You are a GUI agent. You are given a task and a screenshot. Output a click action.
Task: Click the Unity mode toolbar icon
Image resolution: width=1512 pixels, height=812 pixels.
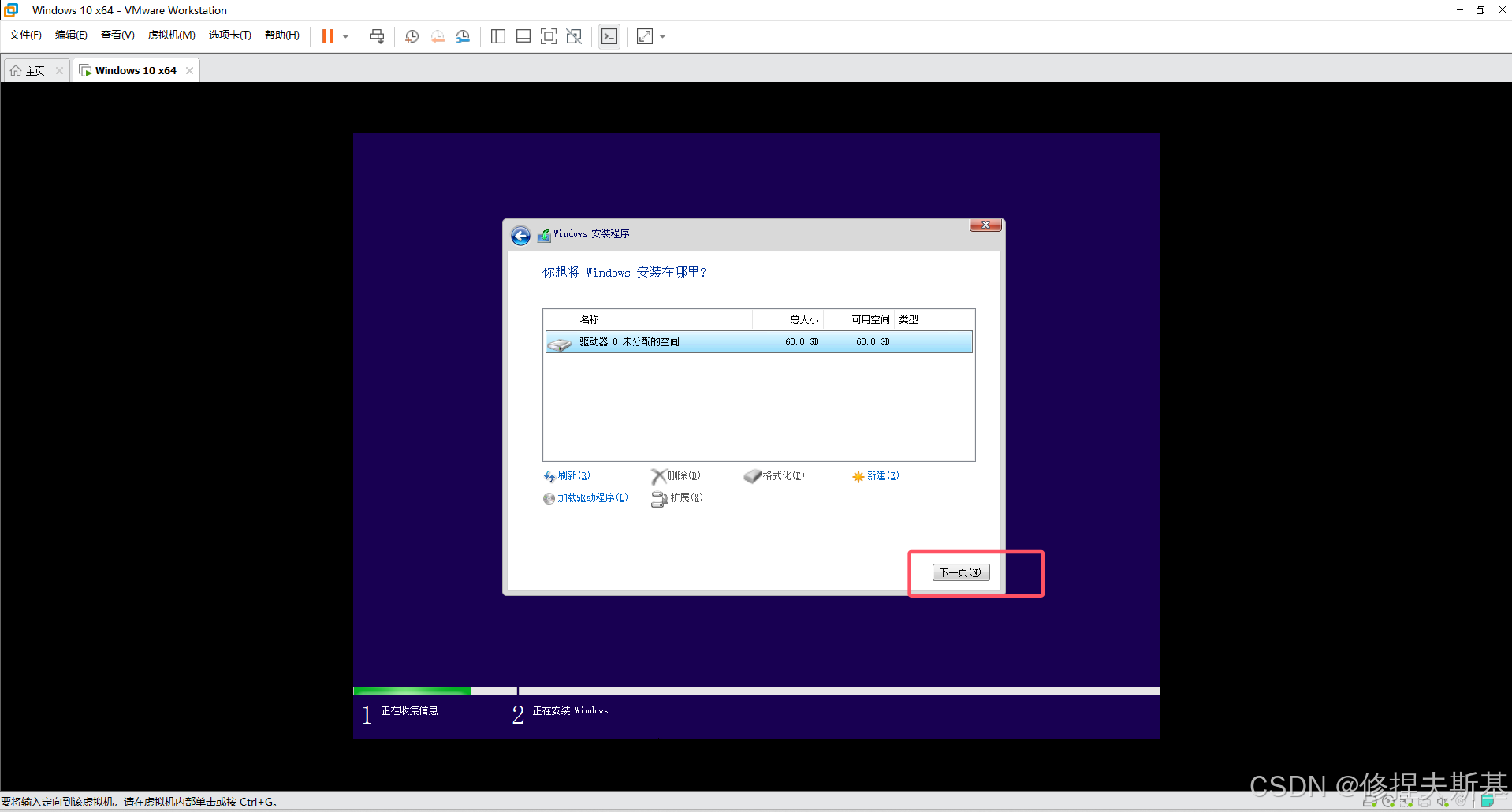coord(574,36)
